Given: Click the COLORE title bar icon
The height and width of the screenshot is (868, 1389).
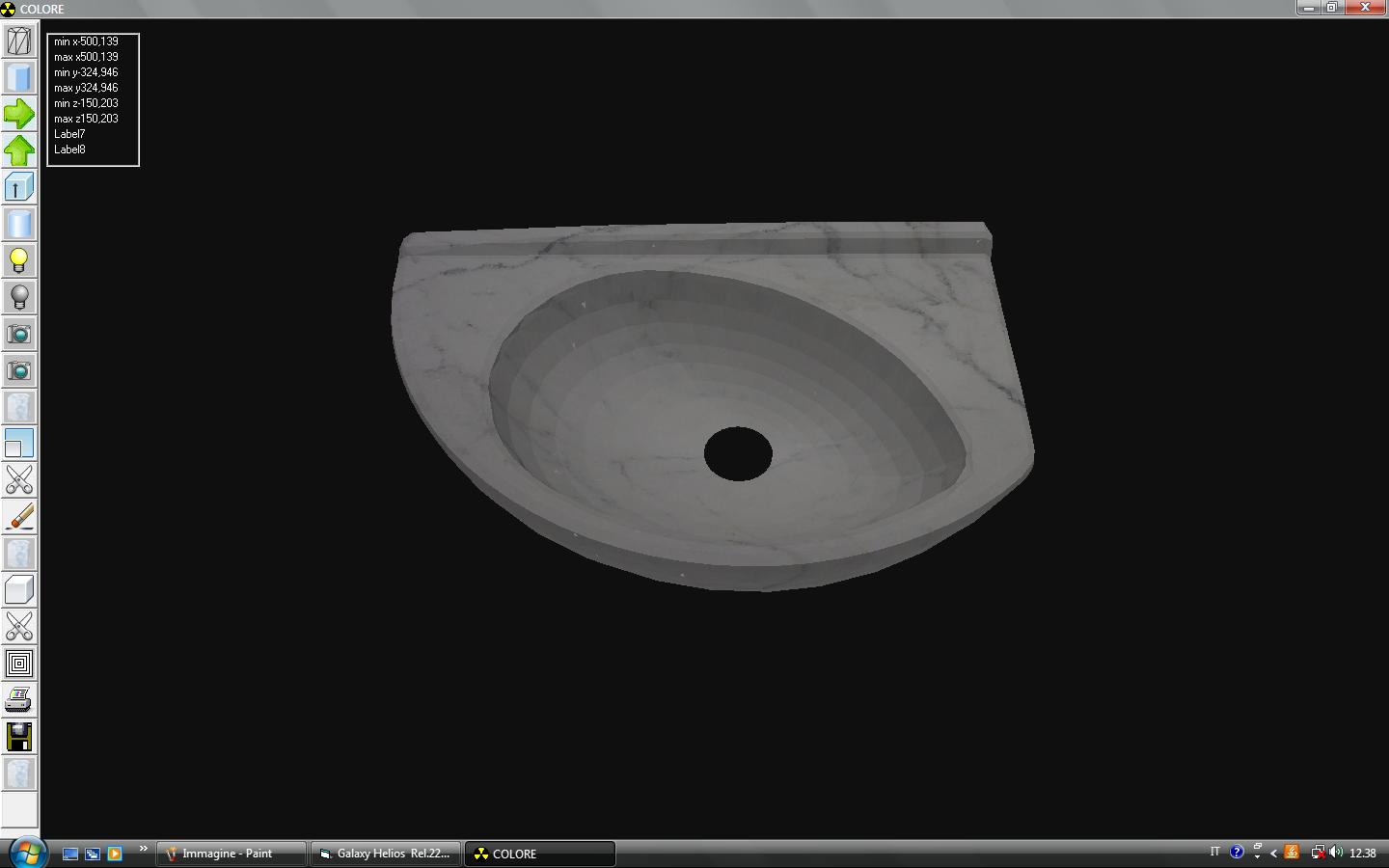Looking at the screenshot, I should click(x=8, y=9).
